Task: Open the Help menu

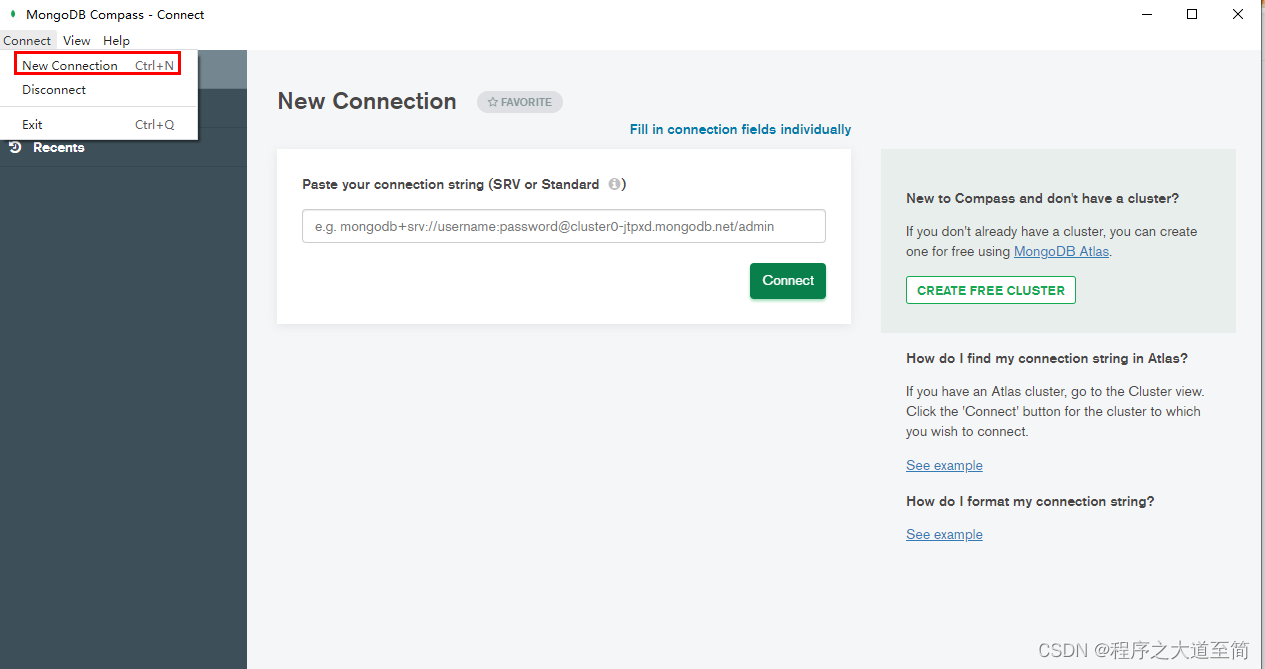Action: (x=116, y=41)
